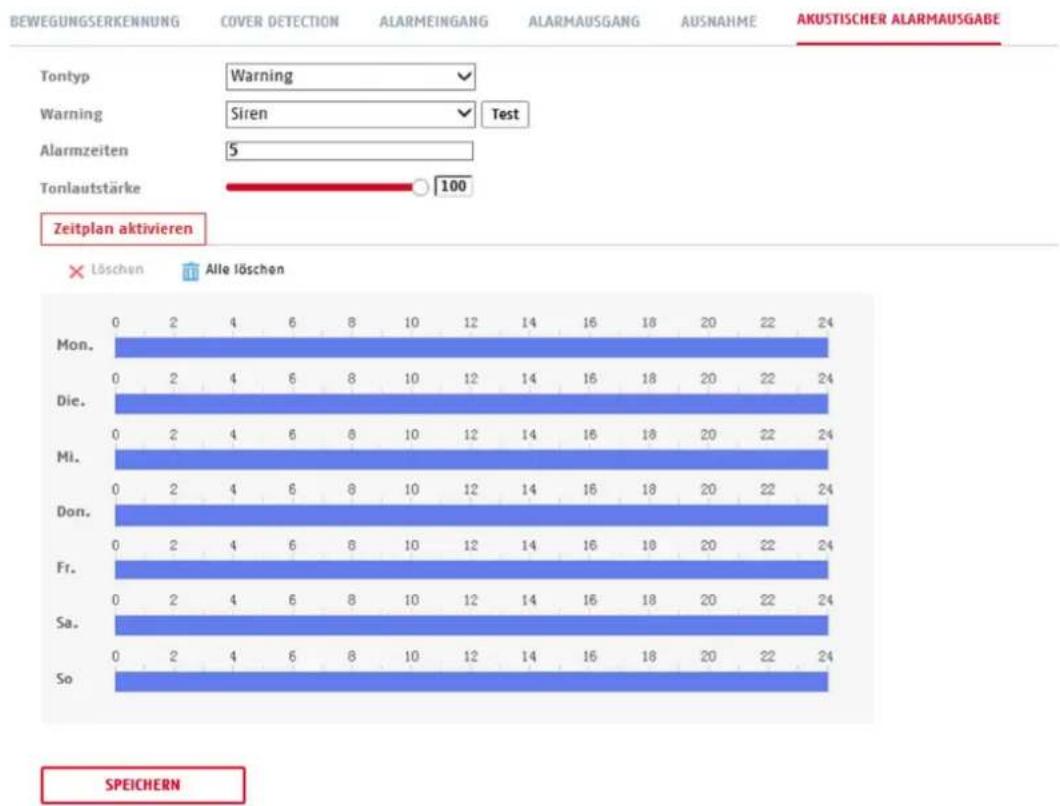1060x806 pixels.
Task: Save settings with the Speichern button
Action: (143, 785)
